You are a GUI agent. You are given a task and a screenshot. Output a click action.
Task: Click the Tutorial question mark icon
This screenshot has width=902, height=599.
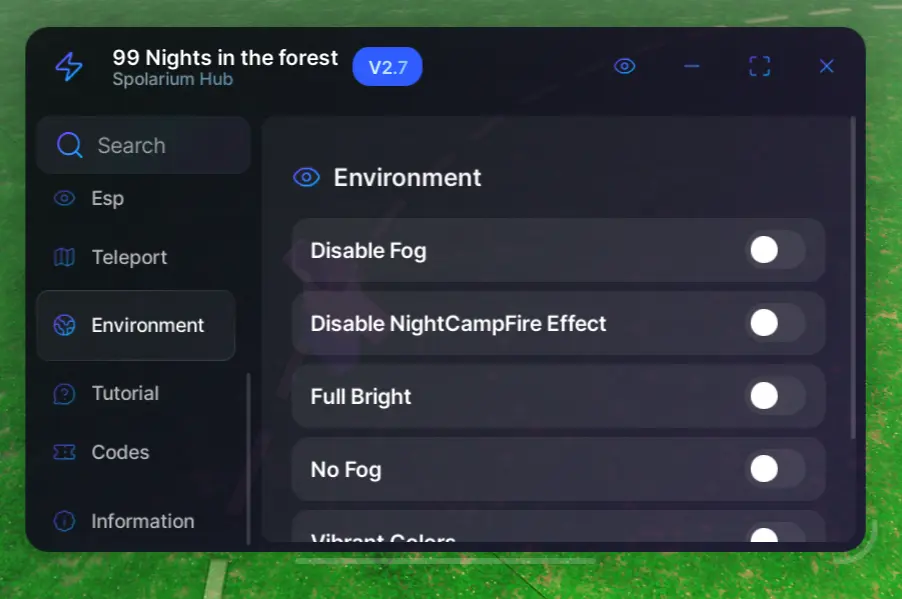pyautogui.click(x=64, y=394)
